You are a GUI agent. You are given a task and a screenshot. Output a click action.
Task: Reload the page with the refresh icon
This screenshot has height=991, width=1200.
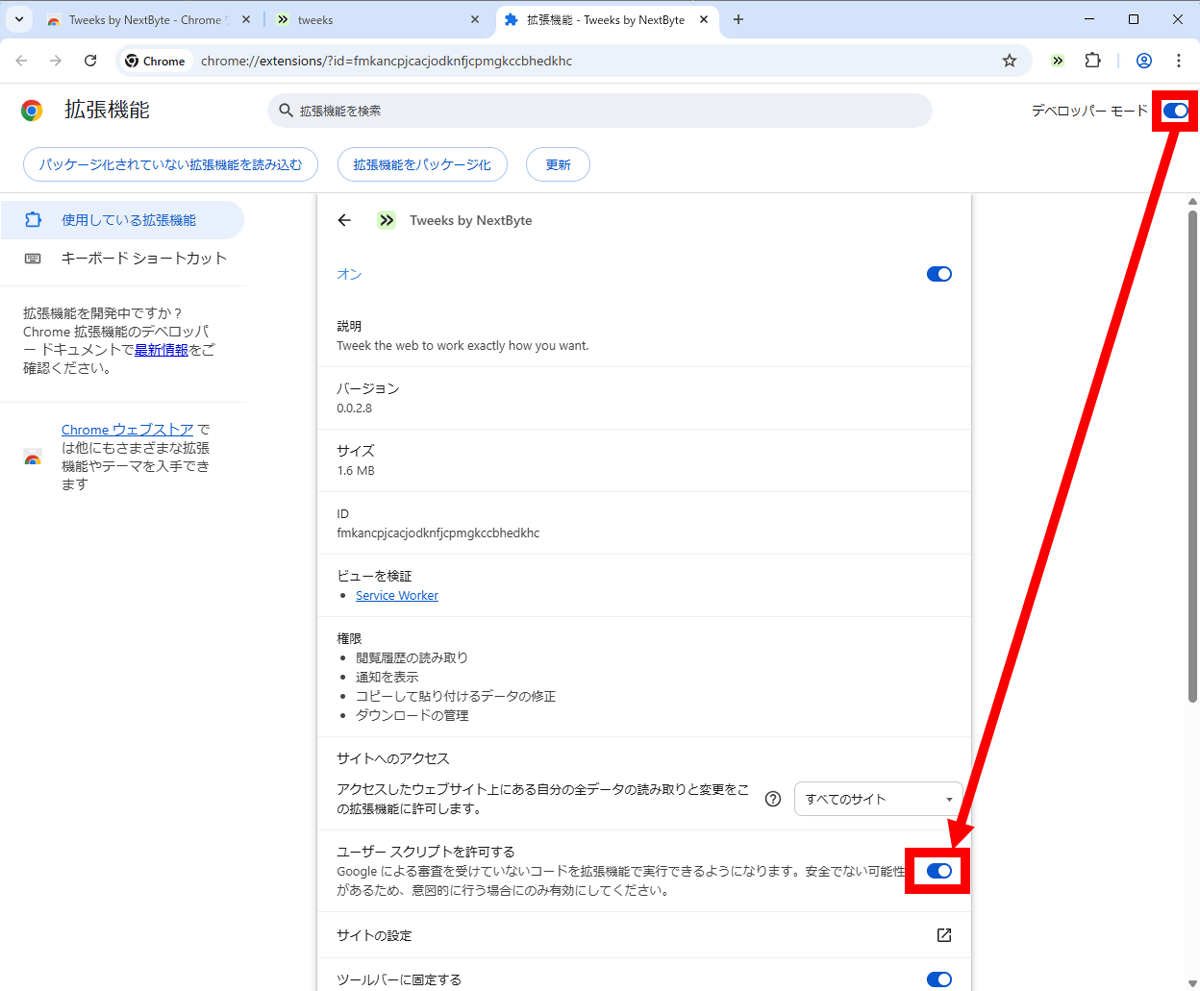tap(90, 61)
